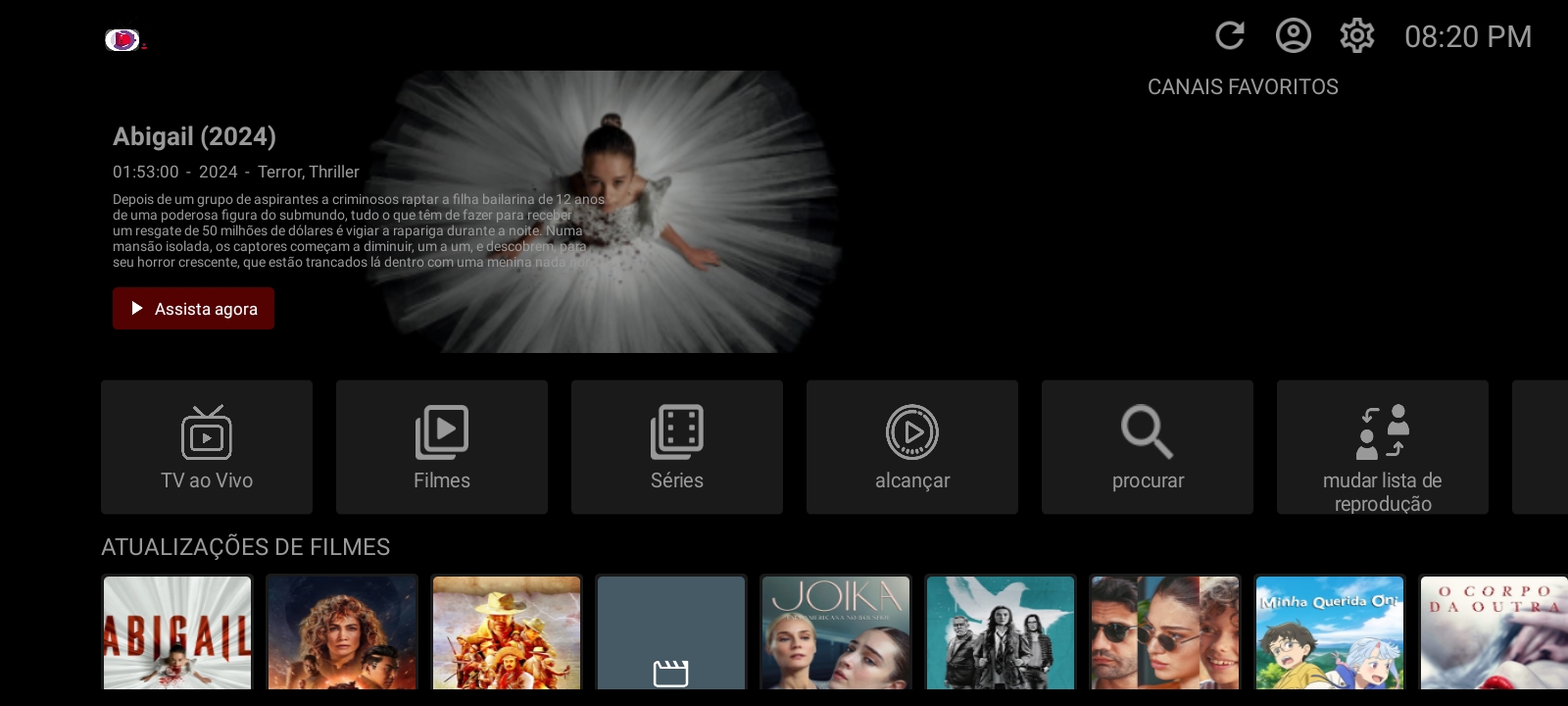Click the Abigail synopsis description text

[x=359, y=230]
